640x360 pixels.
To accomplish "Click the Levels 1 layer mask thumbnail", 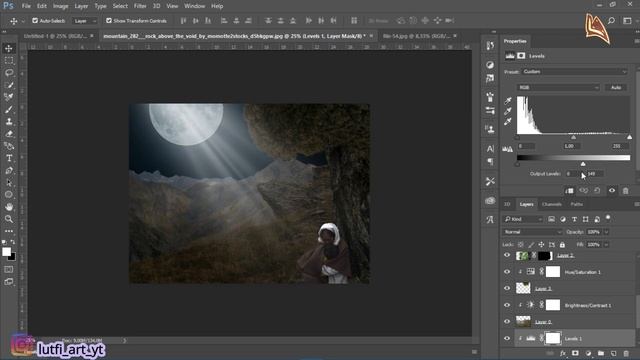I will click(x=553, y=338).
